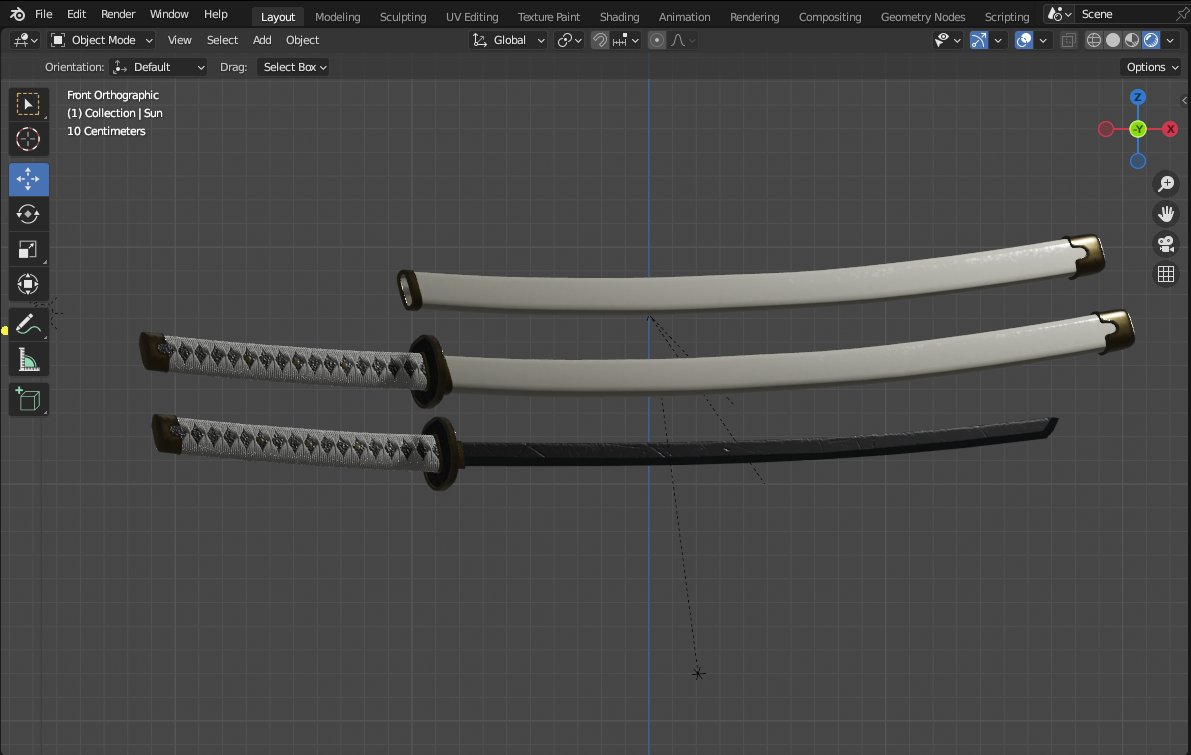
Task: Switch to the Texture Paint workspace tab
Action: pyautogui.click(x=548, y=17)
